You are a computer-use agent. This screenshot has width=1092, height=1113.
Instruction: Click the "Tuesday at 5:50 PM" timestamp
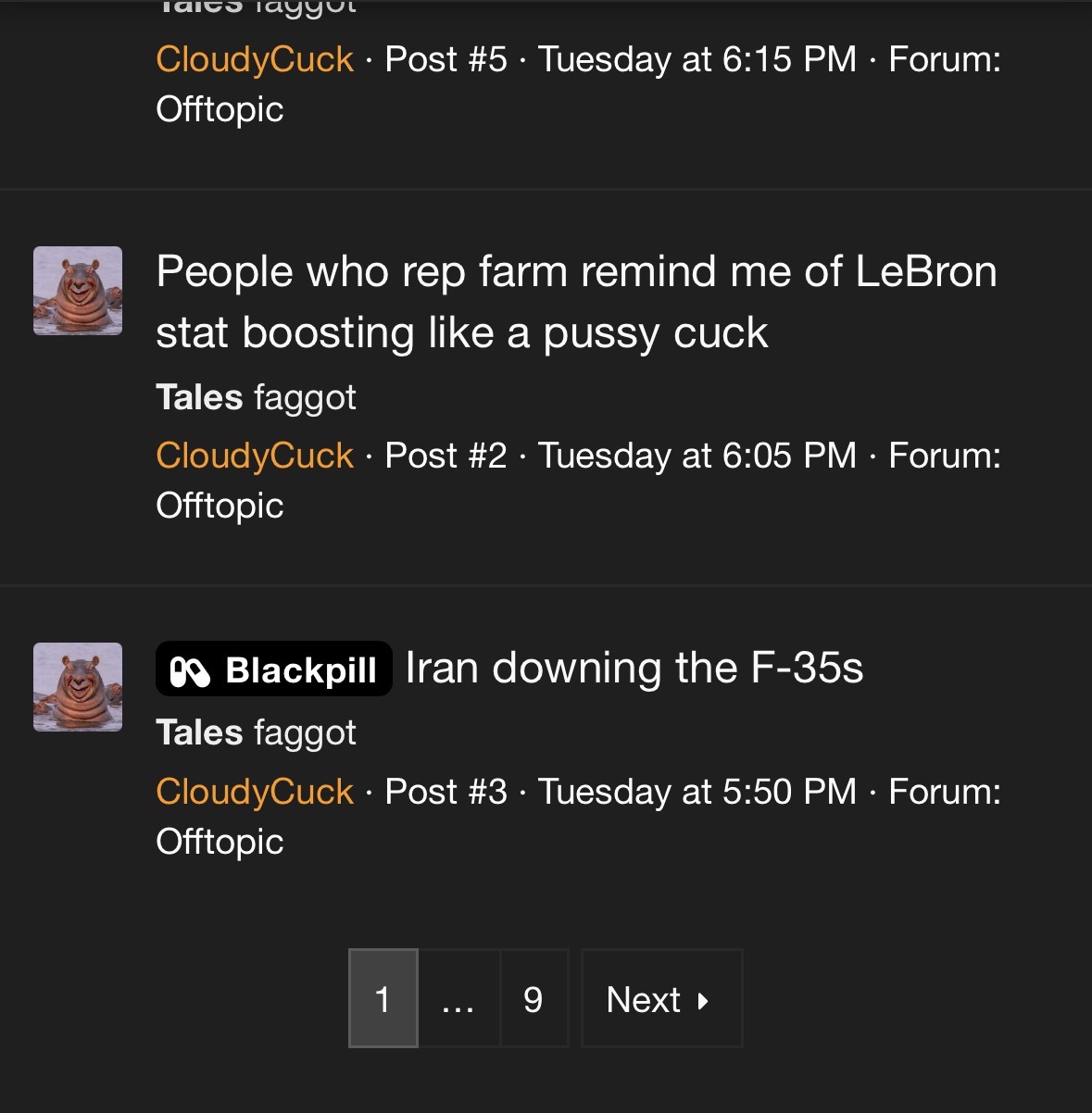click(x=697, y=792)
